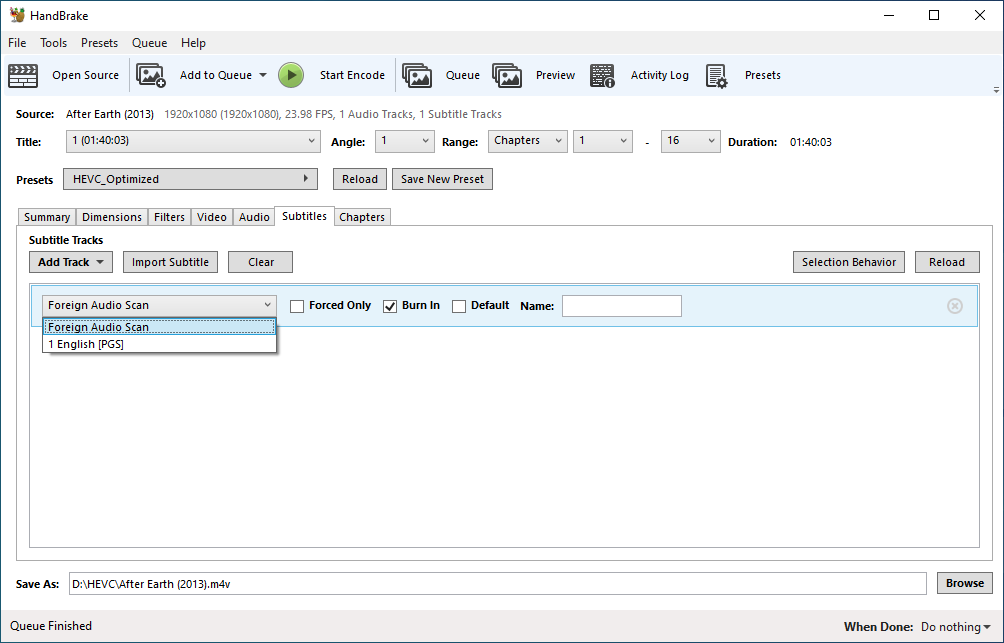Viewport: 1004px width, 643px height.
Task: Click the HandBrake logo in title bar
Action: click(17, 15)
